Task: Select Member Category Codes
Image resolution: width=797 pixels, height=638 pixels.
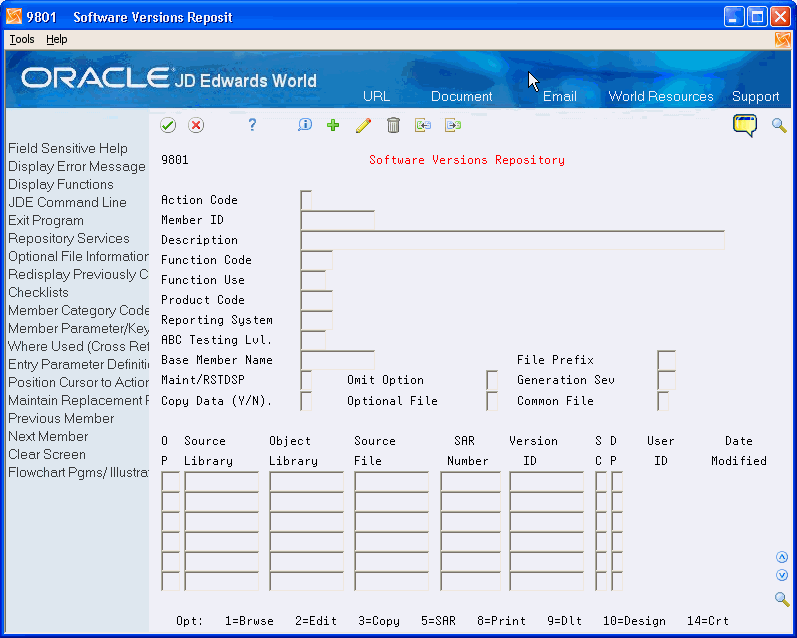Action: [x=78, y=310]
